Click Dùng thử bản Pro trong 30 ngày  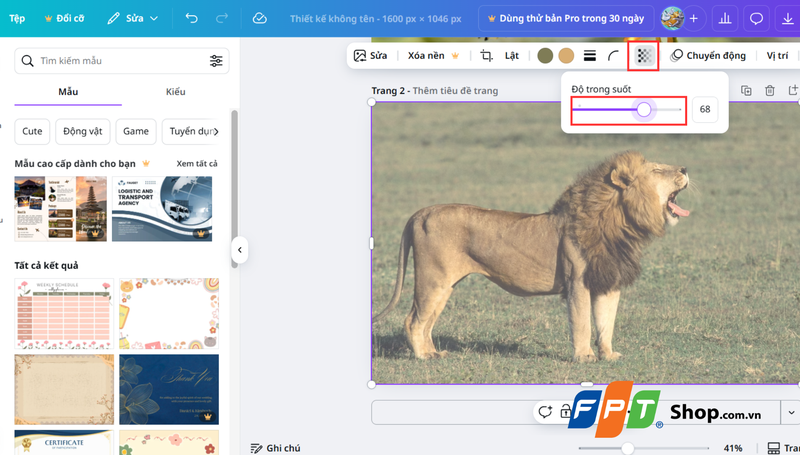pos(566,18)
